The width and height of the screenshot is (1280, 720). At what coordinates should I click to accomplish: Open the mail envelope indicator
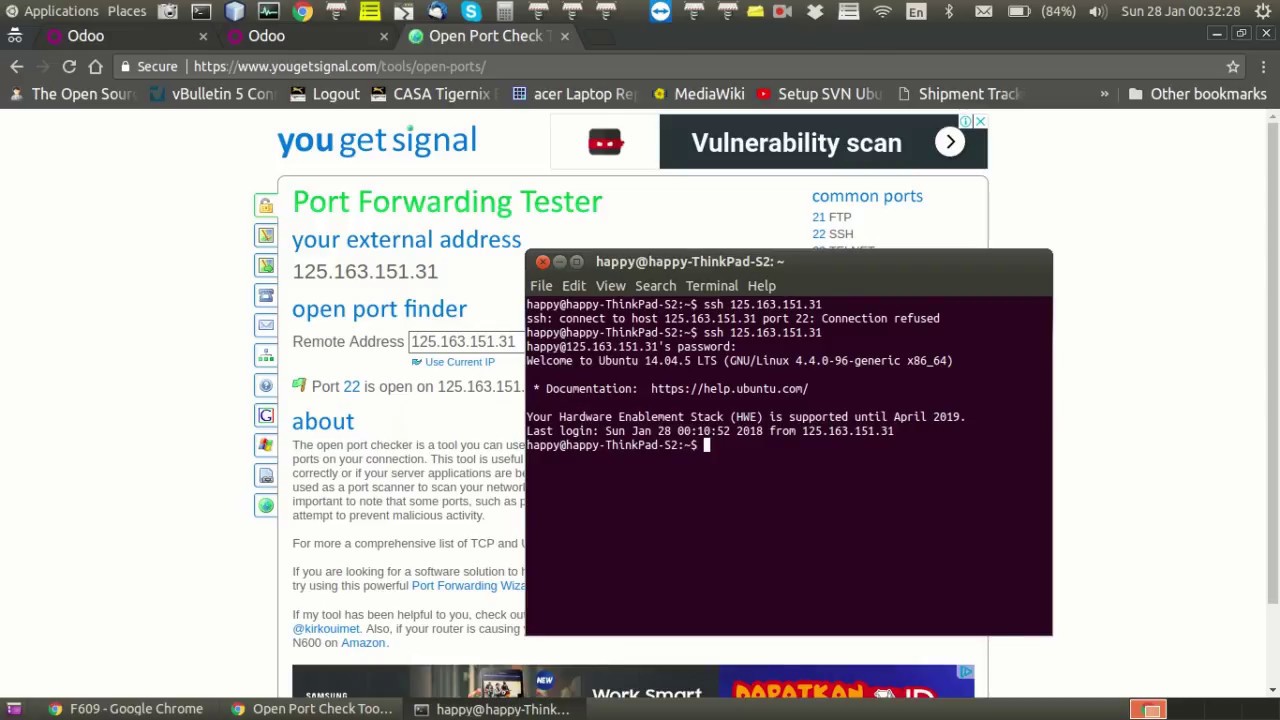[x=984, y=11]
